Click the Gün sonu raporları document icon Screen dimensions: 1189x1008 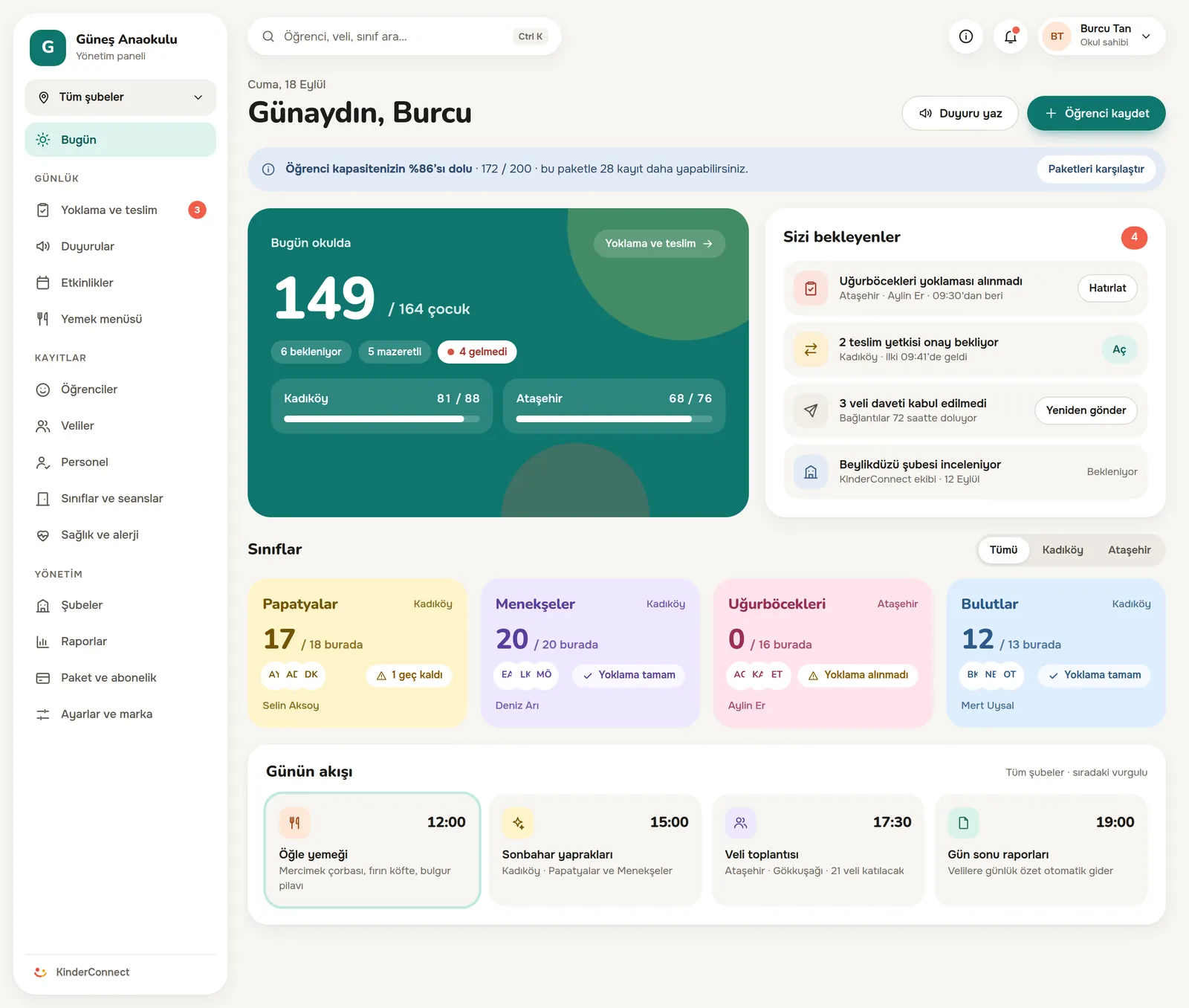[x=963, y=822]
